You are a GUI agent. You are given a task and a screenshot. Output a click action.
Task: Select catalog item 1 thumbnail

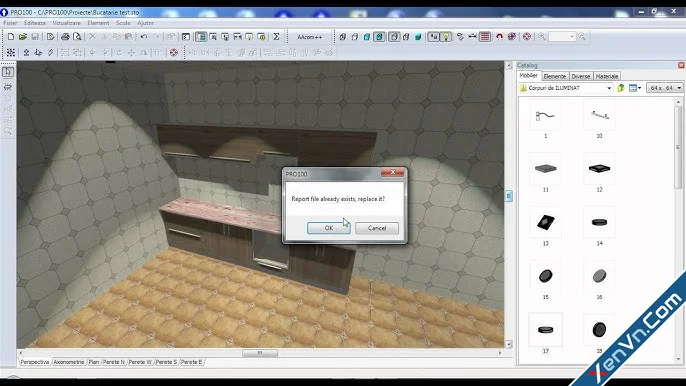pos(545,115)
